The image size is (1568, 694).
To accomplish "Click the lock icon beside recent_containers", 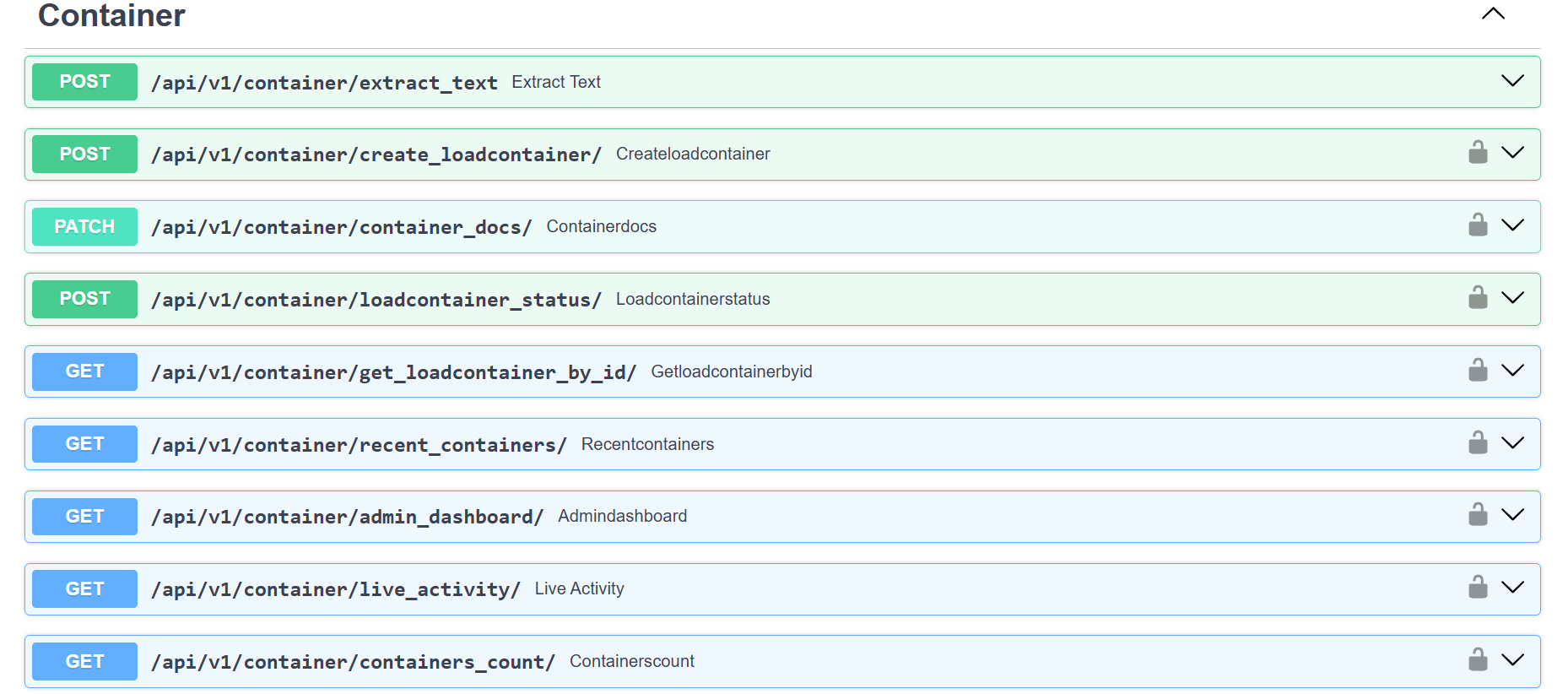I will coord(1477,443).
